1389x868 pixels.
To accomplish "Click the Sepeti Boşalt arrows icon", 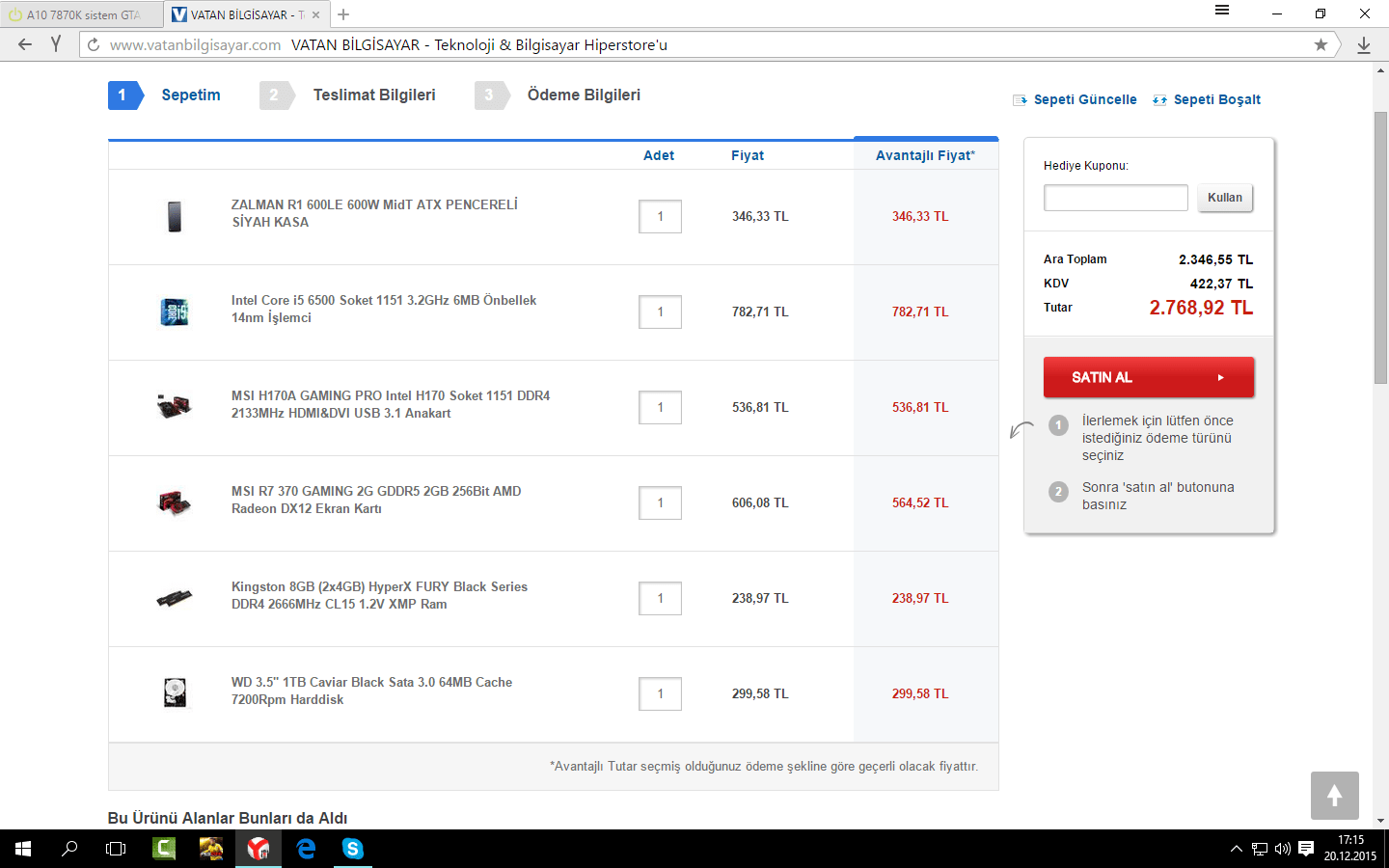I will pos(1159,100).
